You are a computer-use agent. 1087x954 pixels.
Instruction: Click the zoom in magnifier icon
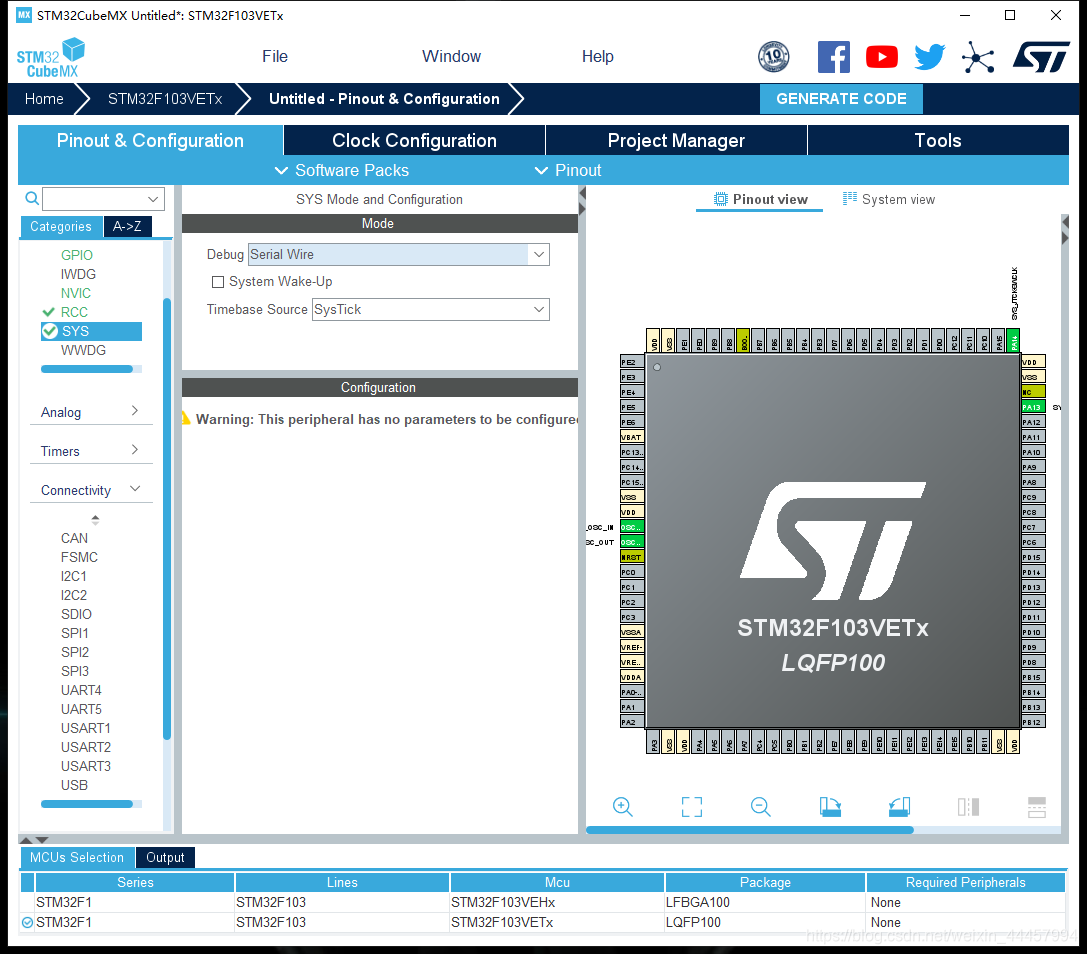[623, 807]
